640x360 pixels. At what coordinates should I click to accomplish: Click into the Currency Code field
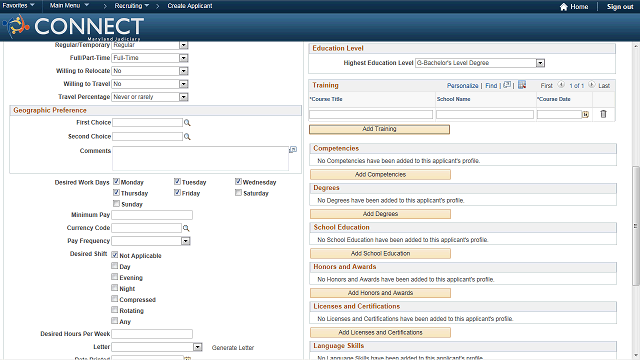(147, 228)
